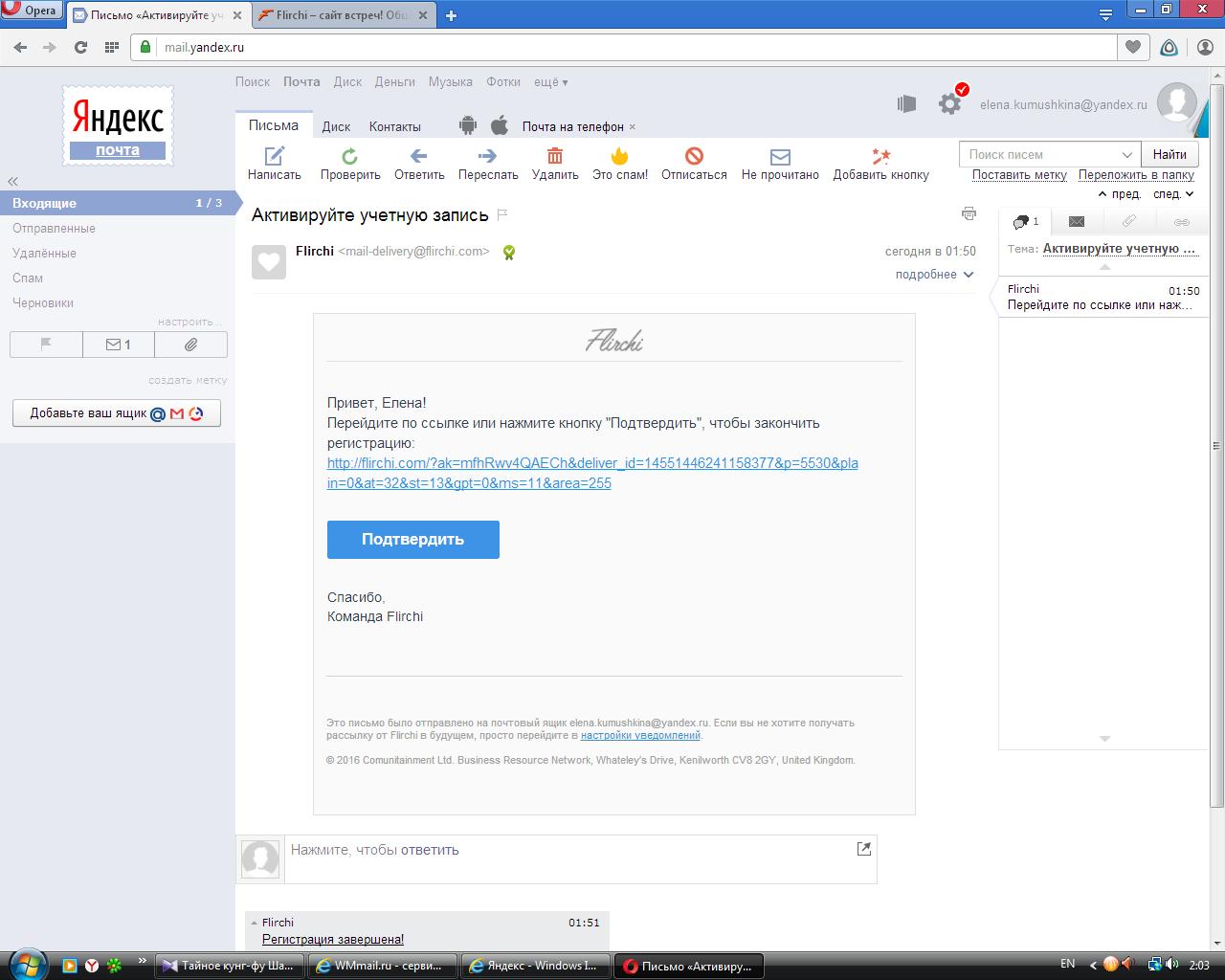The image size is (1225, 980).
Task: Select the thread envelope tab
Action: pos(1077,222)
